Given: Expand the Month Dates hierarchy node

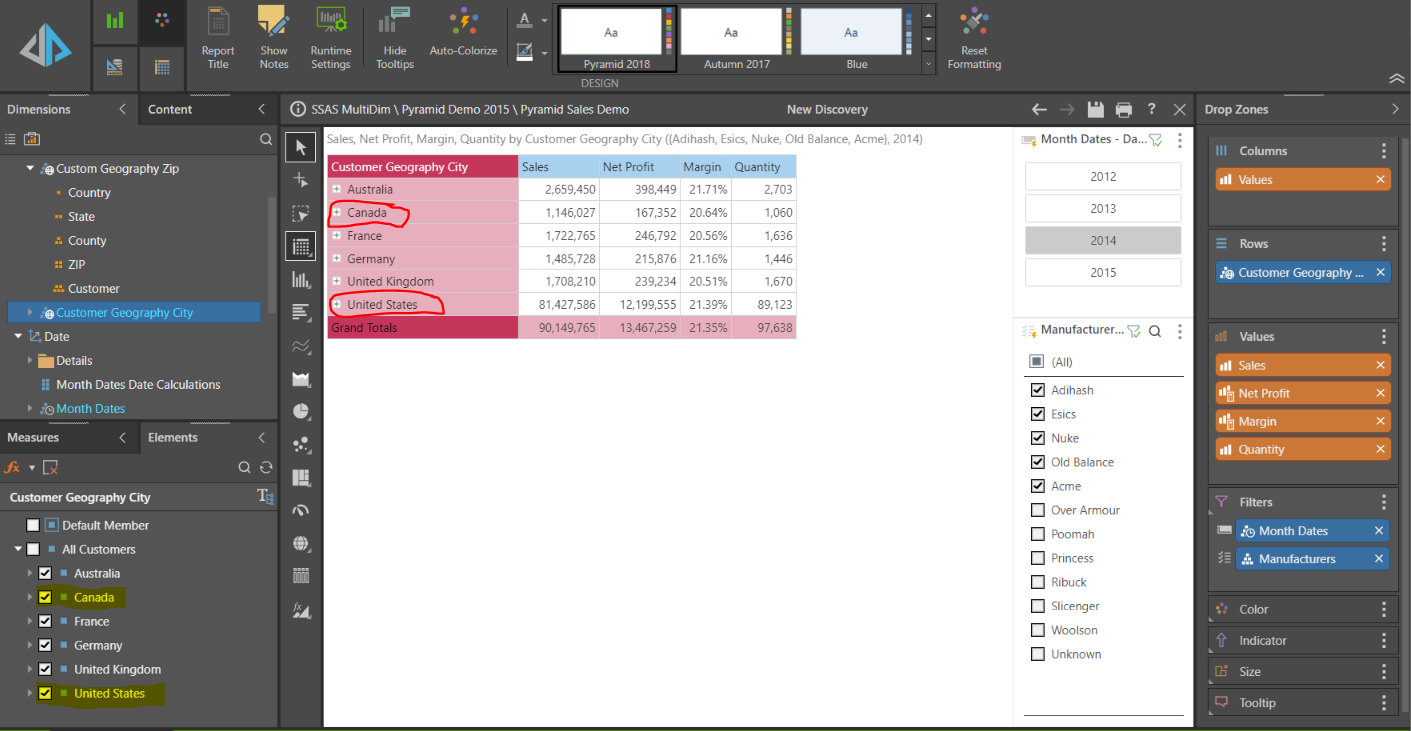Looking at the screenshot, I should [x=30, y=408].
